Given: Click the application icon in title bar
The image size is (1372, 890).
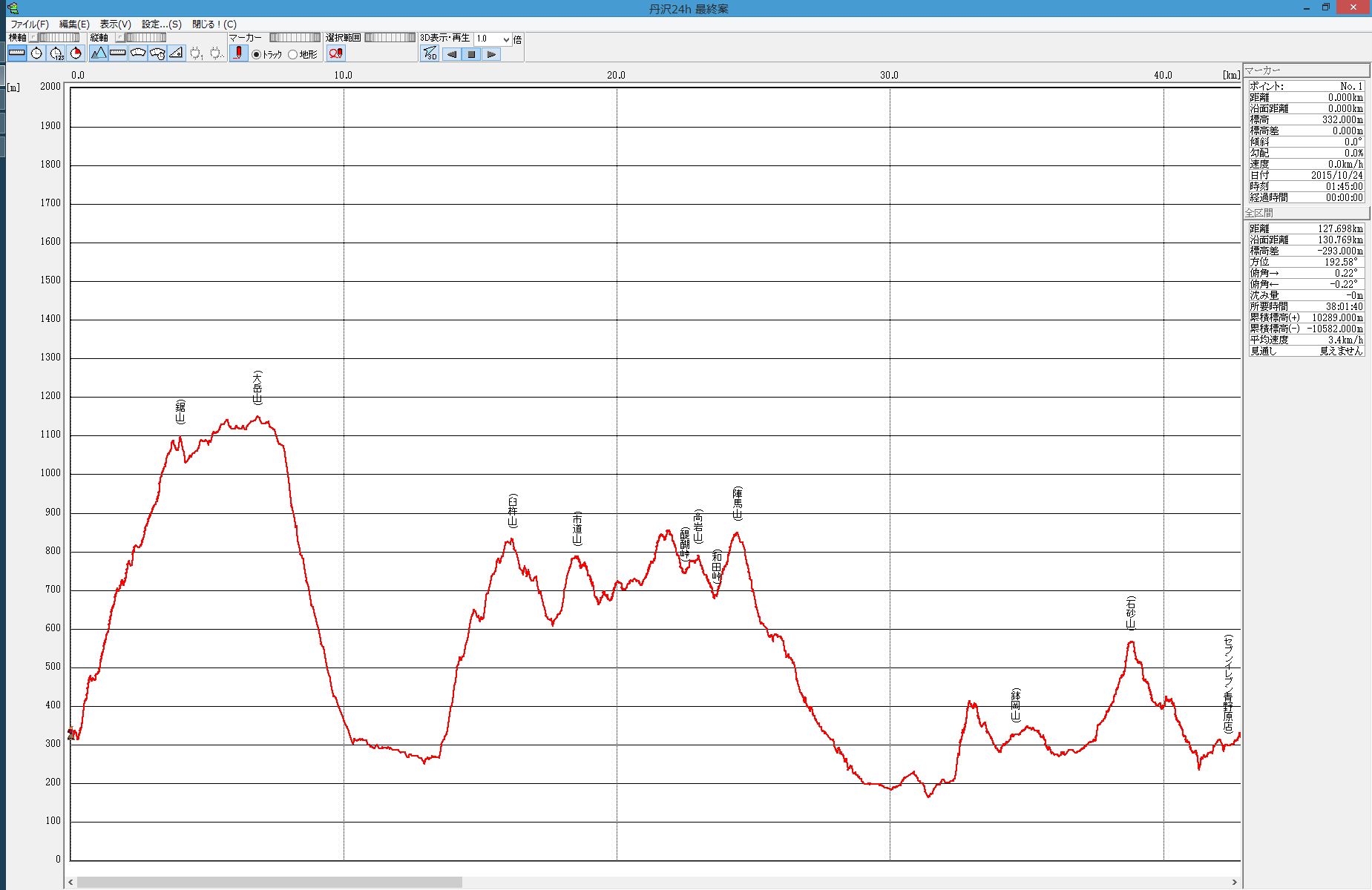Looking at the screenshot, I should coord(13,8).
